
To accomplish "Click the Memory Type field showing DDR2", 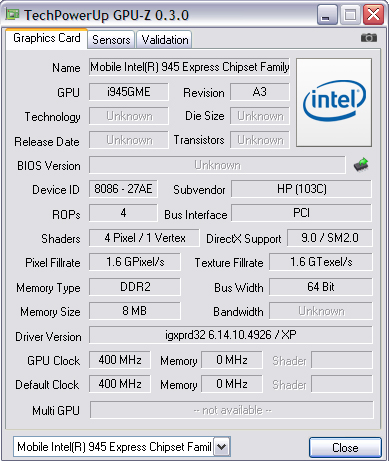I will [135, 287].
